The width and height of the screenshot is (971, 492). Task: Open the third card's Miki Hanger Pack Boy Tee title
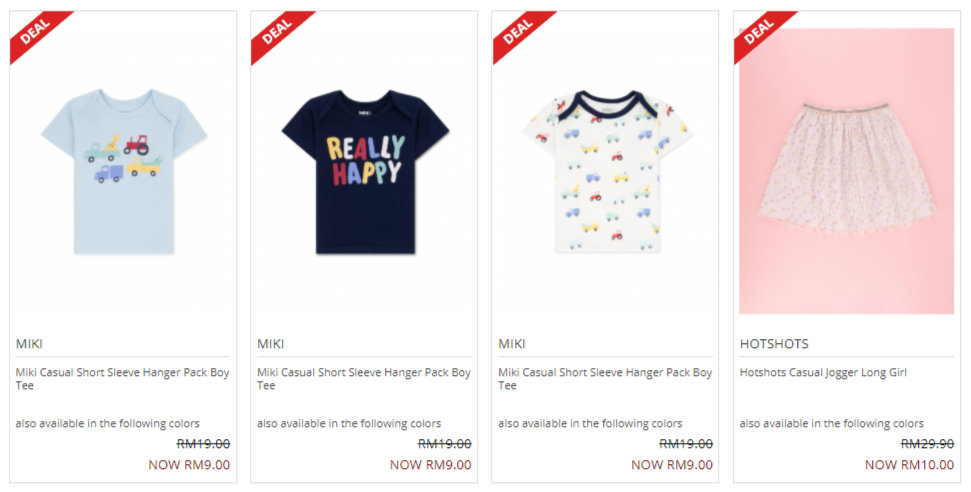pyautogui.click(x=605, y=379)
